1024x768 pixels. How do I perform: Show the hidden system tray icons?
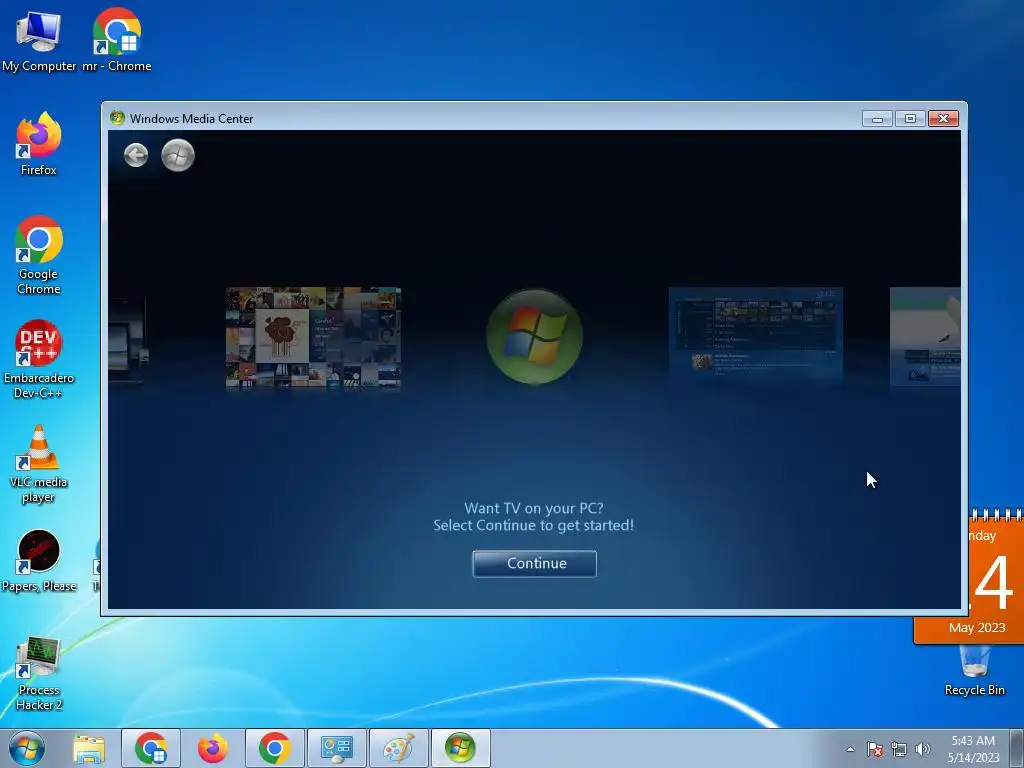coord(850,749)
